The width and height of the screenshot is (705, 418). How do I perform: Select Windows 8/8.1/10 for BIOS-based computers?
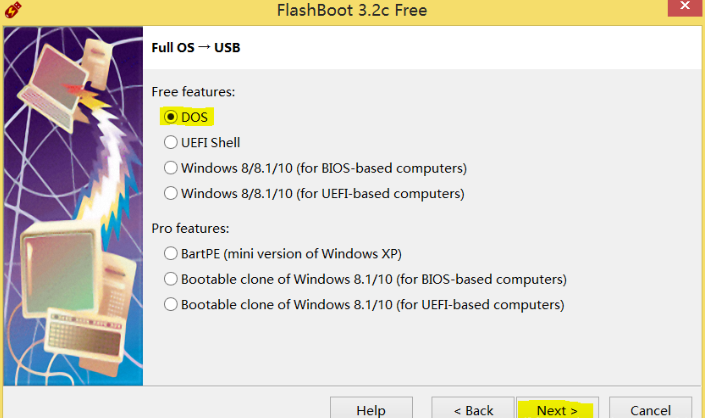click(315, 168)
